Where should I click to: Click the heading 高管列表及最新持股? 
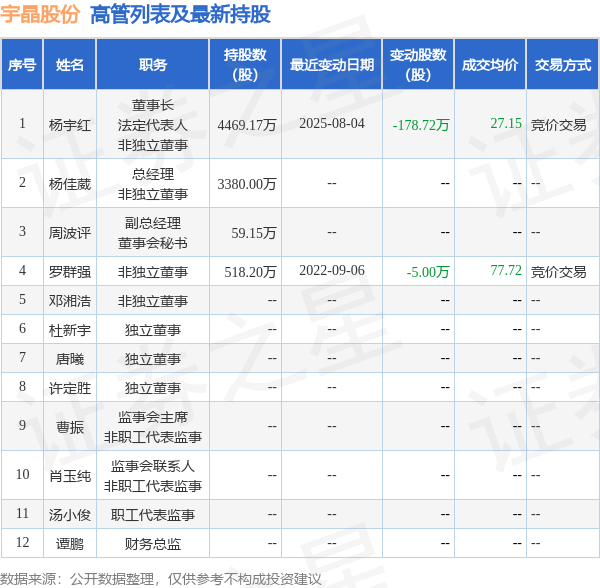[x=180, y=14]
